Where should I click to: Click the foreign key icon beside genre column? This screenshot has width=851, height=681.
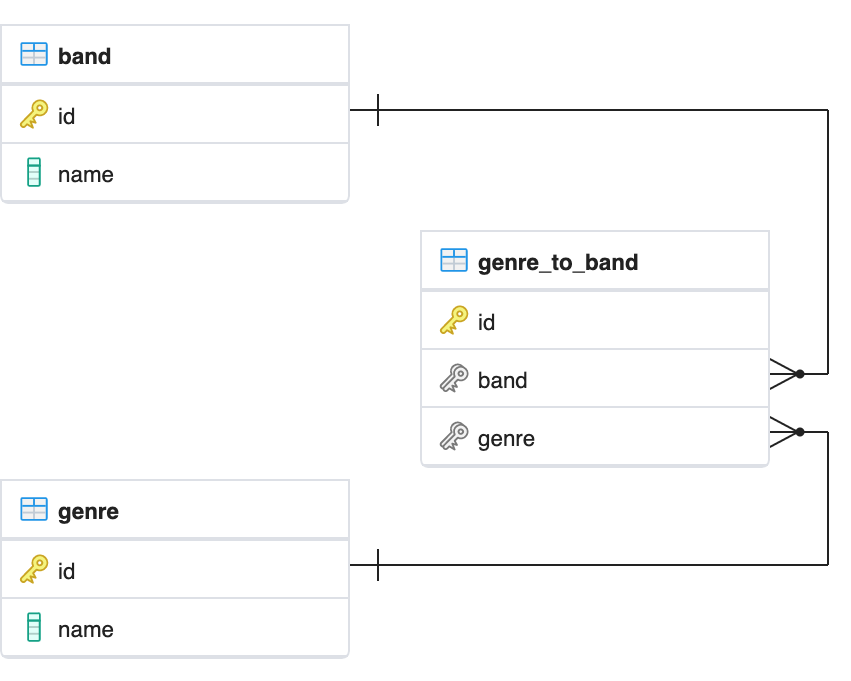454,436
